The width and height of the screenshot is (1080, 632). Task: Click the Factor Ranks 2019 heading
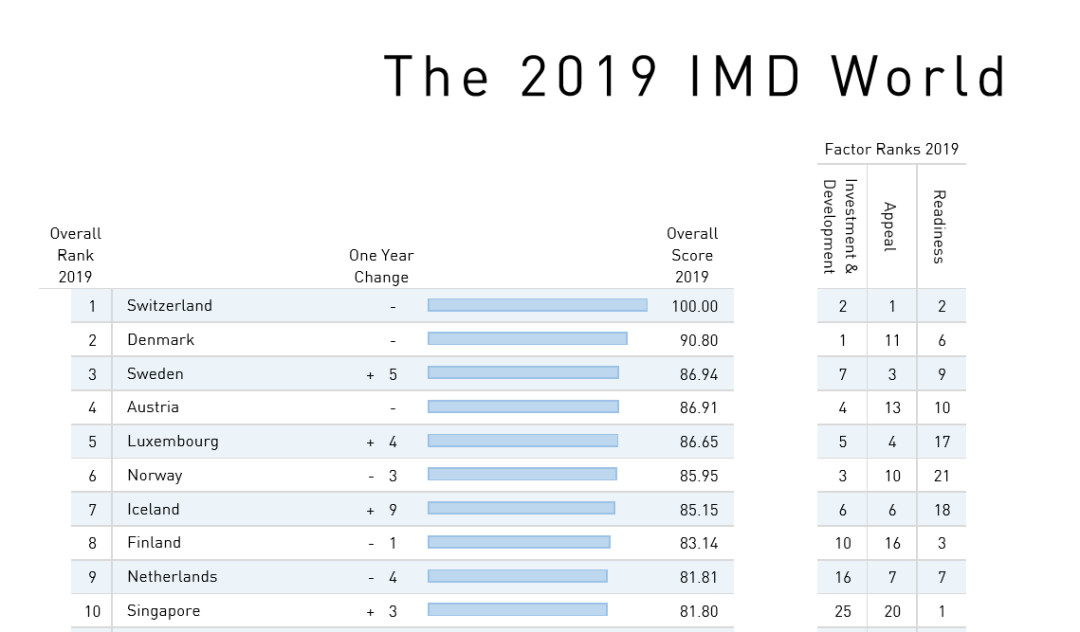pyautogui.click(x=891, y=149)
